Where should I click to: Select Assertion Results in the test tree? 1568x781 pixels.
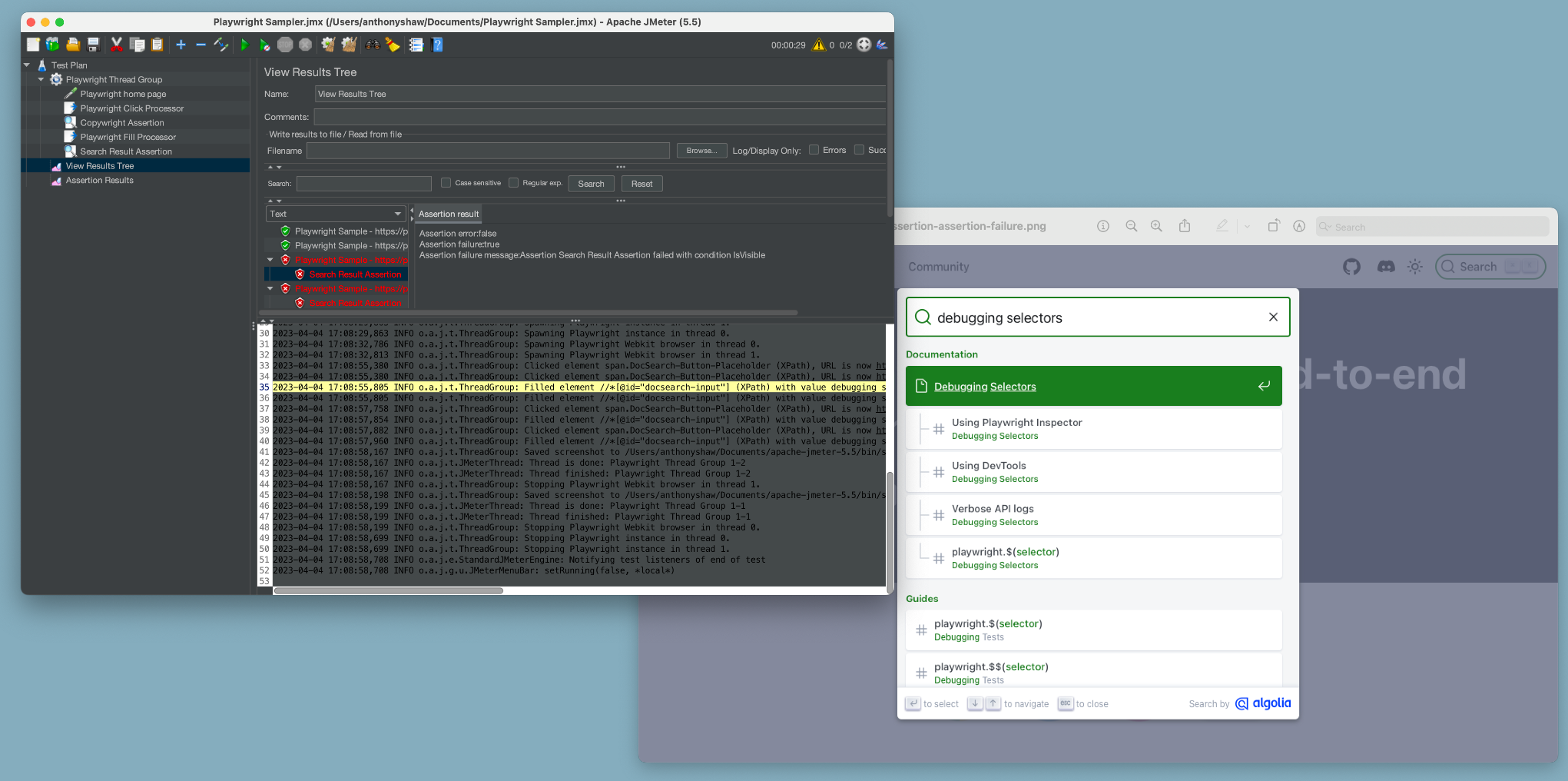click(99, 181)
